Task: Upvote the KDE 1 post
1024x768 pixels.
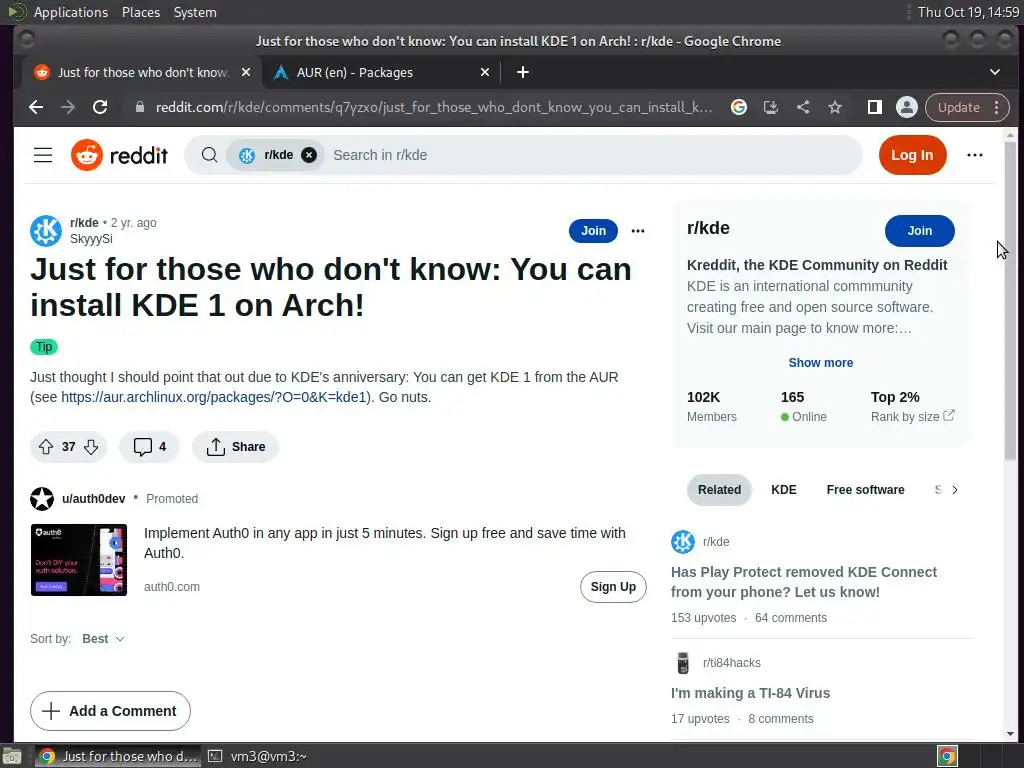Action: [46, 447]
